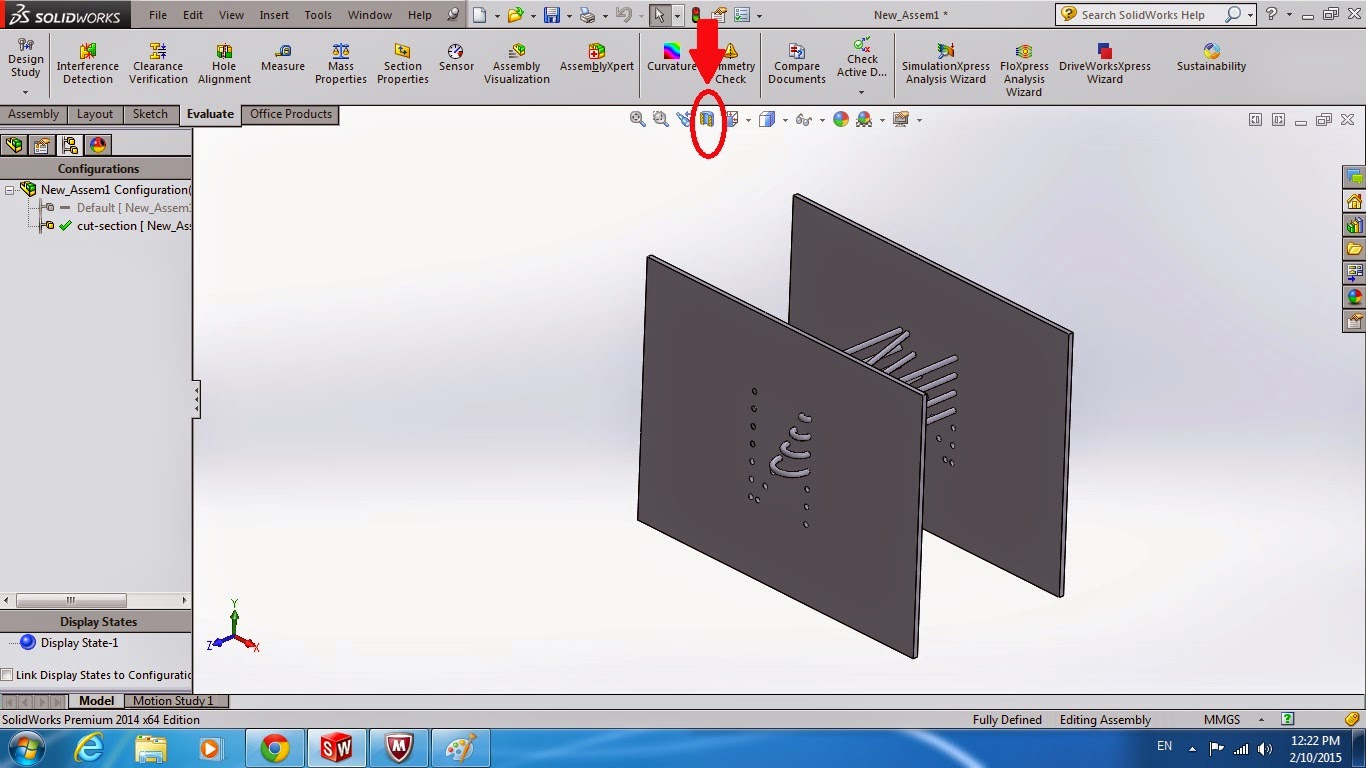
Task: Collapse the left panel via splitter handle
Action: tap(197, 400)
